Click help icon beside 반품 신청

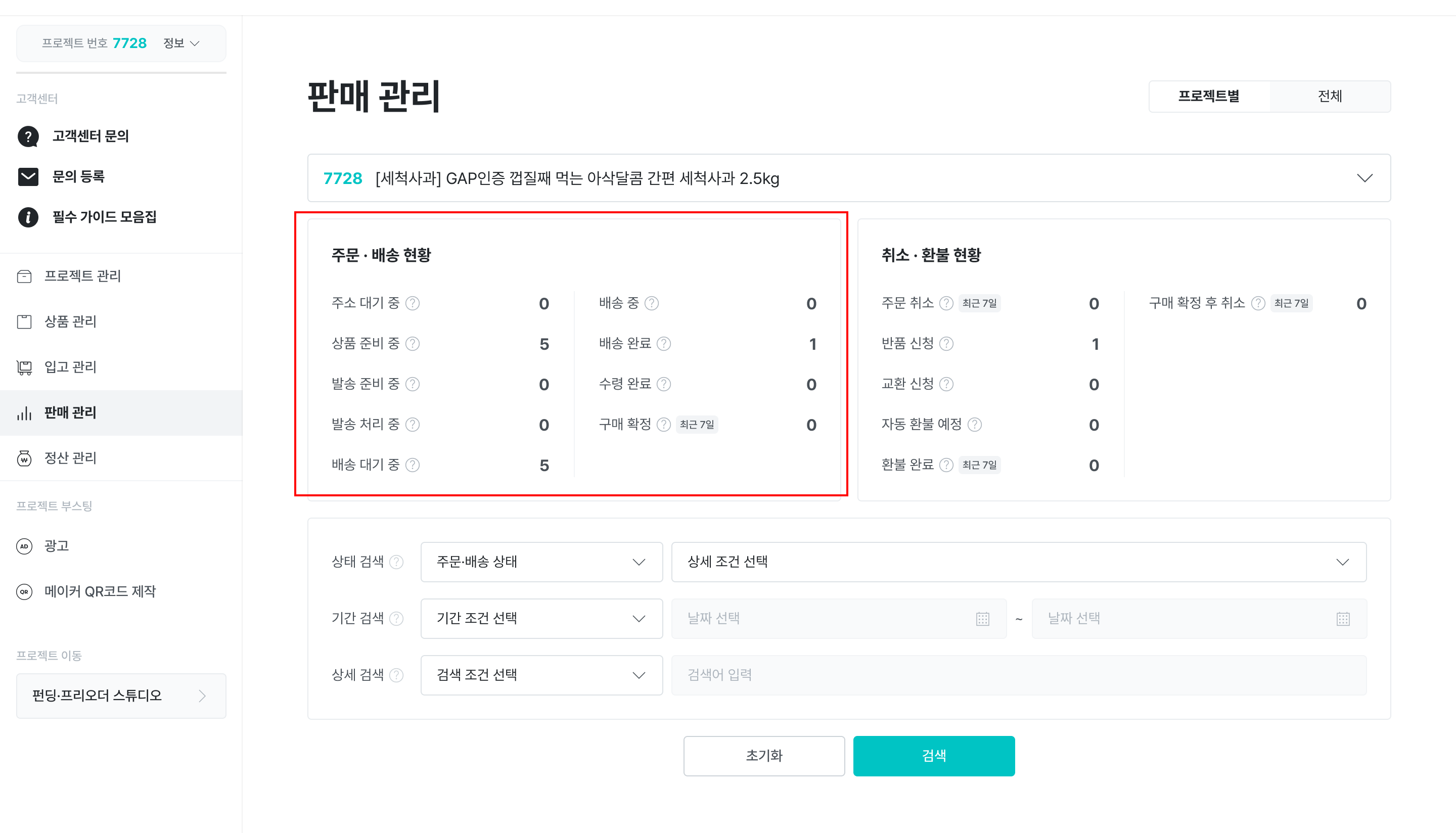point(947,344)
